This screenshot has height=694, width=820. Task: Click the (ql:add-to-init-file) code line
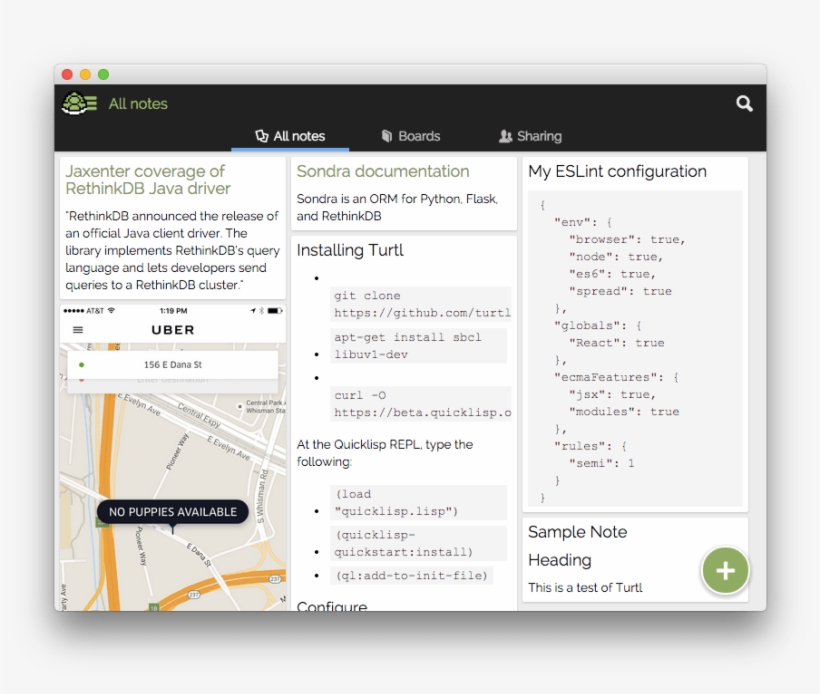pos(412,575)
